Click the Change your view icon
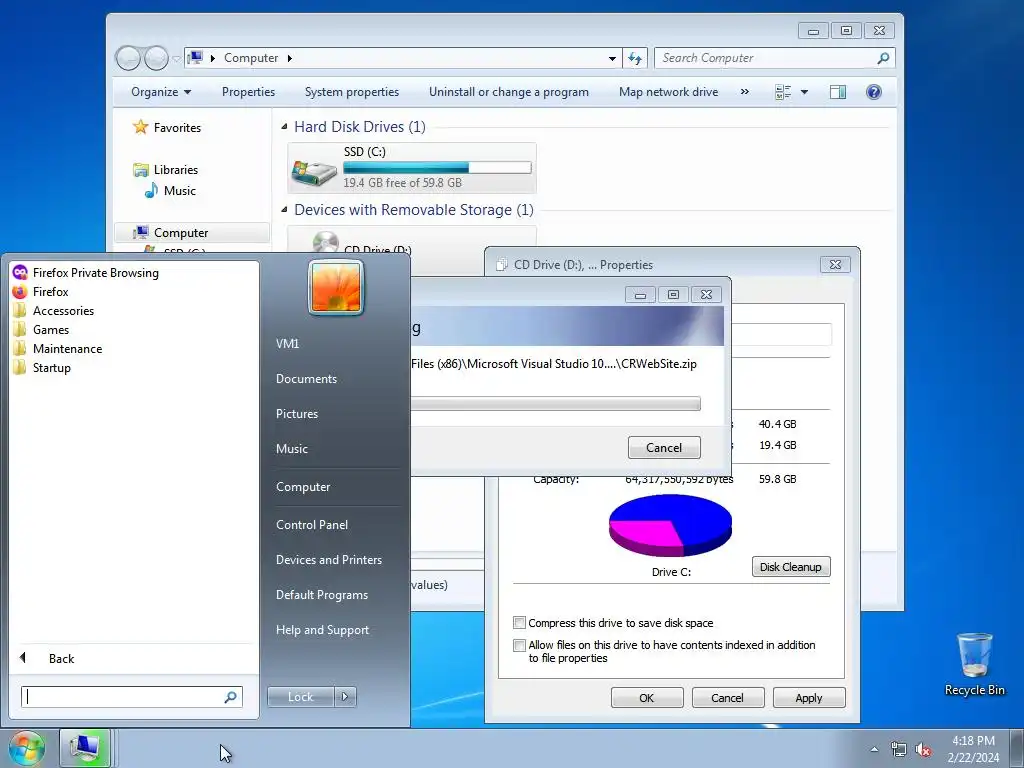1024x768 pixels. (x=783, y=92)
